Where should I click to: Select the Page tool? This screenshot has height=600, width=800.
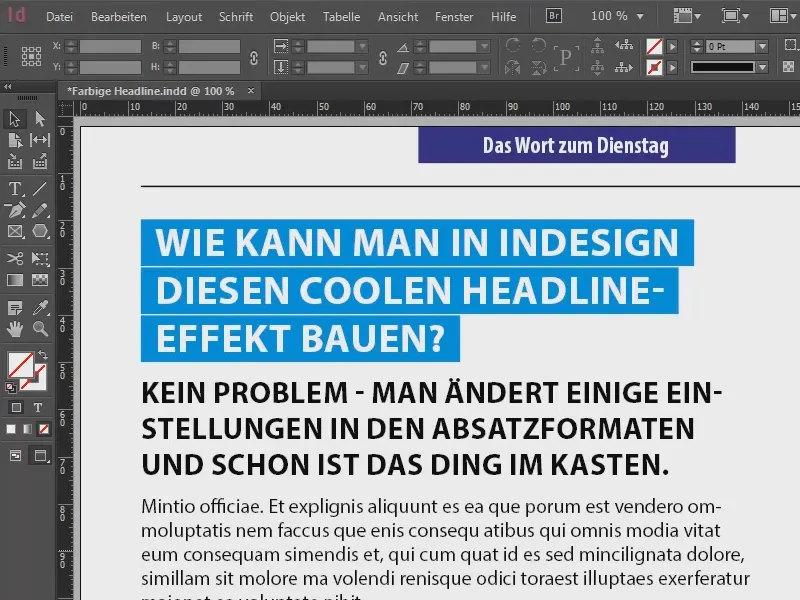pos(14,140)
